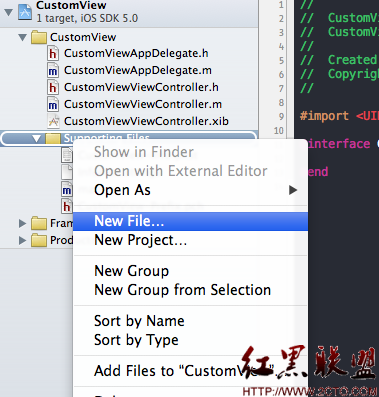
Task: Click the CustomViewViewController.m implementation icon
Action: coord(53,105)
